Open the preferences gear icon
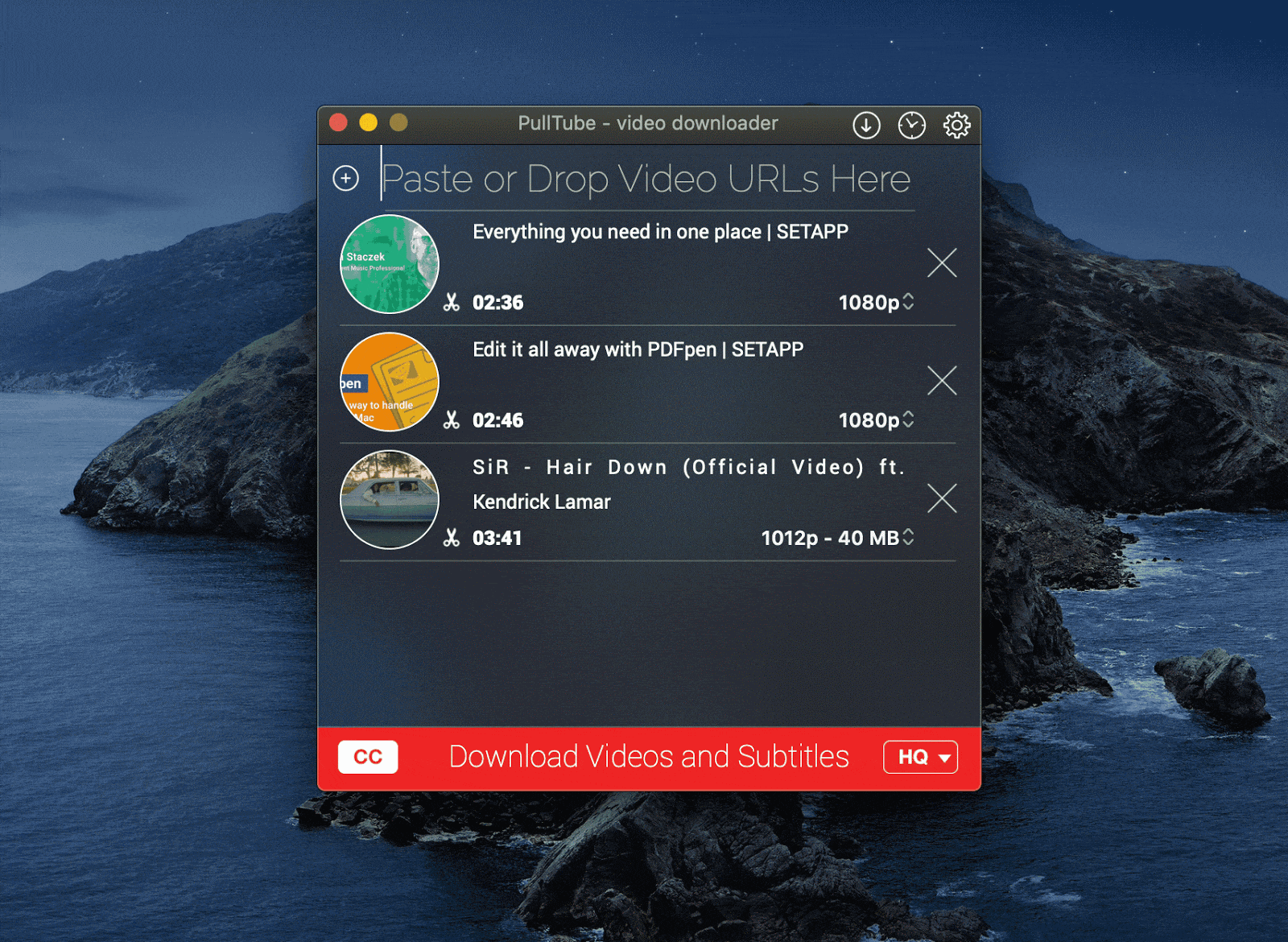This screenshot has width=1288, height=942. (x=956, y=125)
